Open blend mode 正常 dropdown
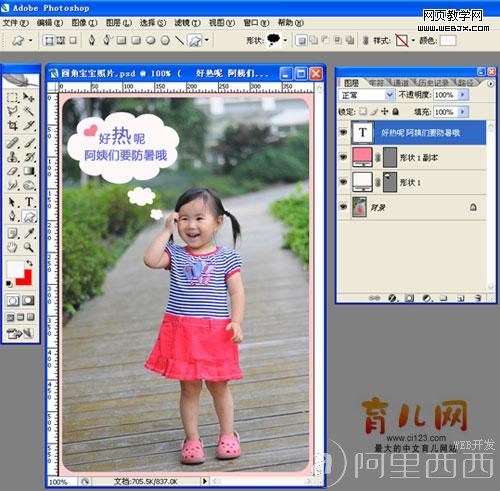The width and height of the screenshot is (500, 491). pyautogui.click(x=366, y=95)
